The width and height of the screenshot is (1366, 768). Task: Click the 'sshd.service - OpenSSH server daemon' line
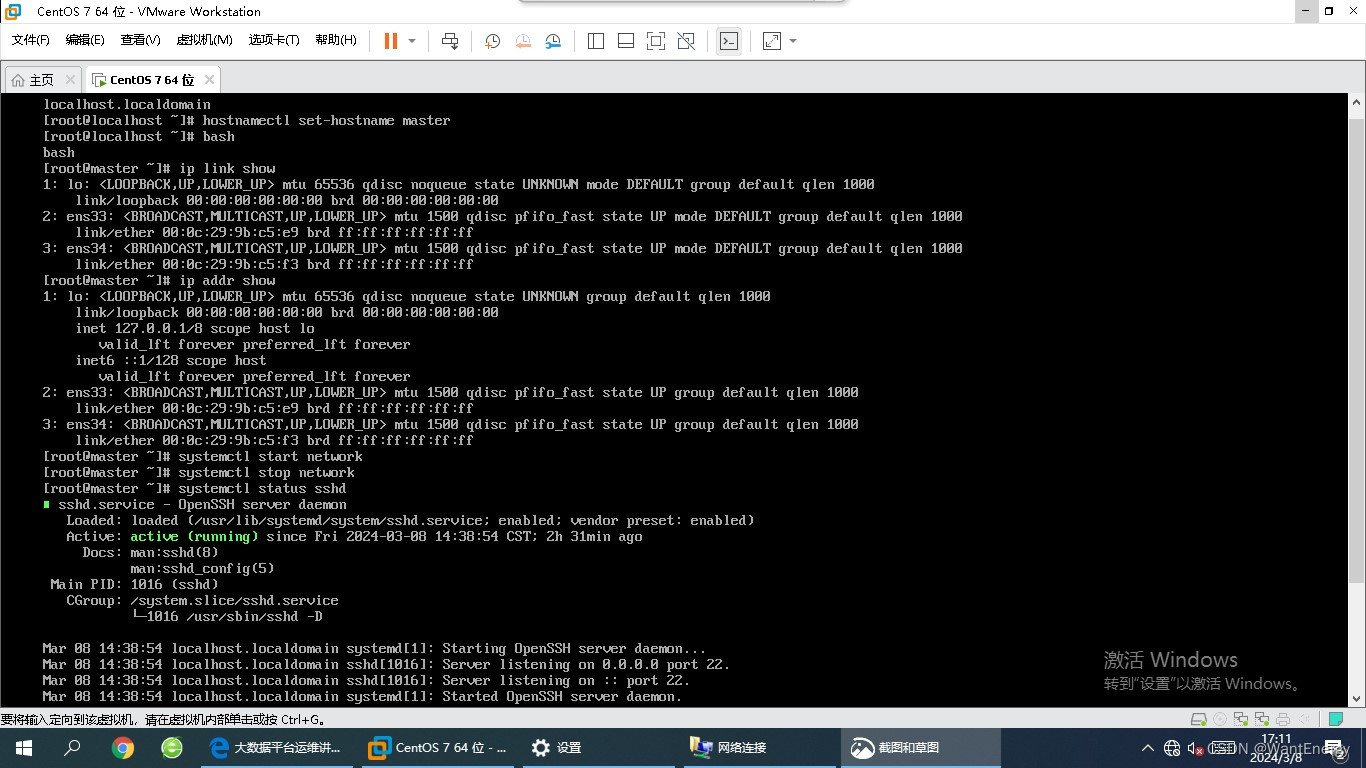pyautogui.click(x=195, y=504)
